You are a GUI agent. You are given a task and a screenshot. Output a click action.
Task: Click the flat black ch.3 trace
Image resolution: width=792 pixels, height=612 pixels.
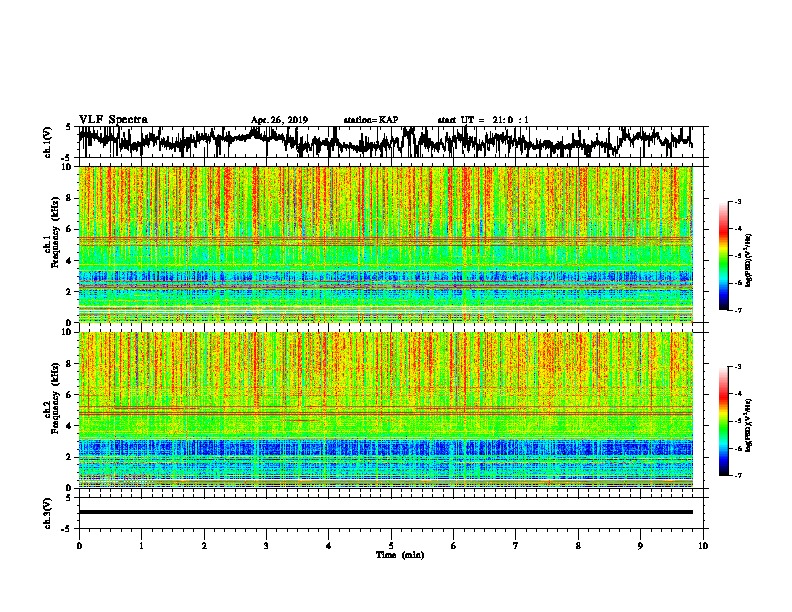[385, 512]
